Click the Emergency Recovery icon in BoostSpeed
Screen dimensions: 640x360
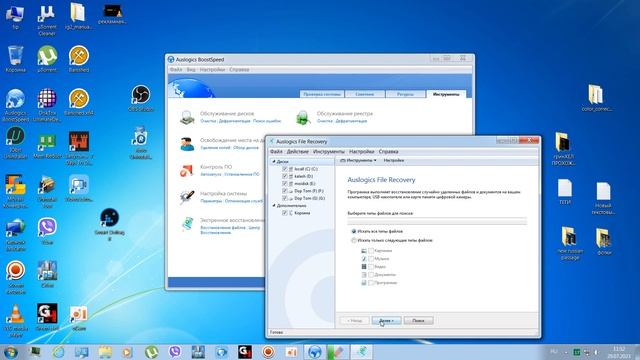[x=187, y=224]
